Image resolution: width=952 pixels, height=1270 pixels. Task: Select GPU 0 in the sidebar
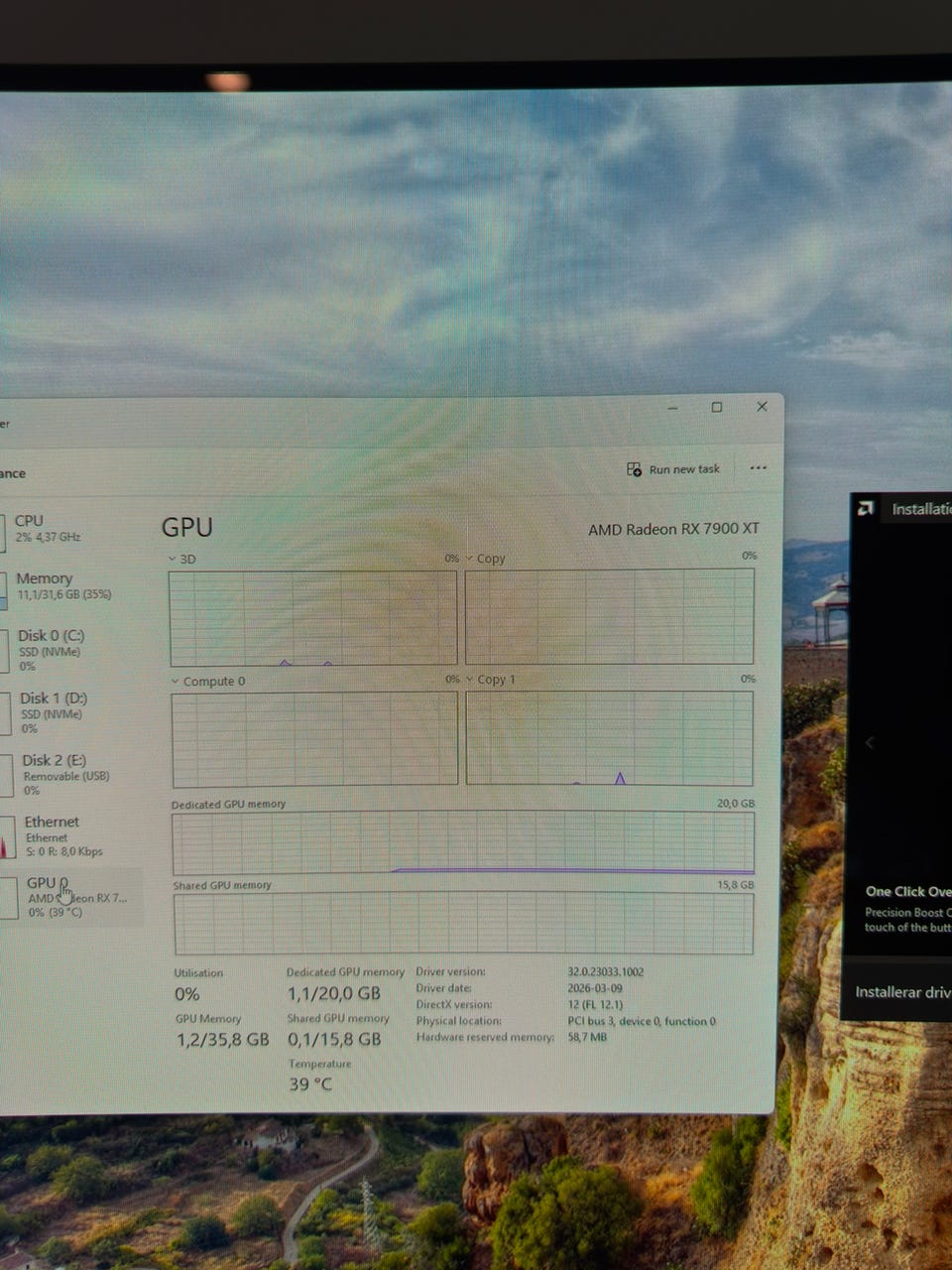click(x=71, y=897)
